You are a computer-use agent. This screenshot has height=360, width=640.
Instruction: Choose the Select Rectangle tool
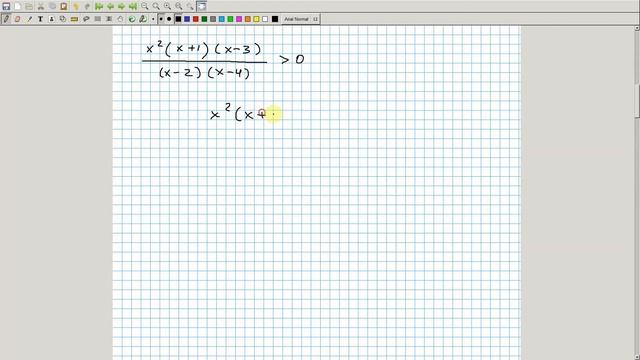click(98, 19)
